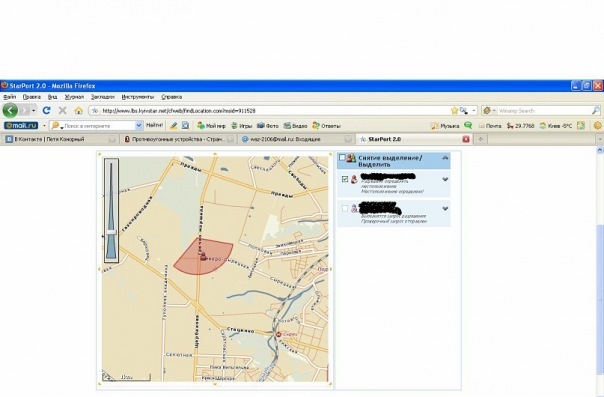Screen dimensions: 604x397
Task: Check the dollar rate 29.7768 indicator
Action: click(520, 126)
